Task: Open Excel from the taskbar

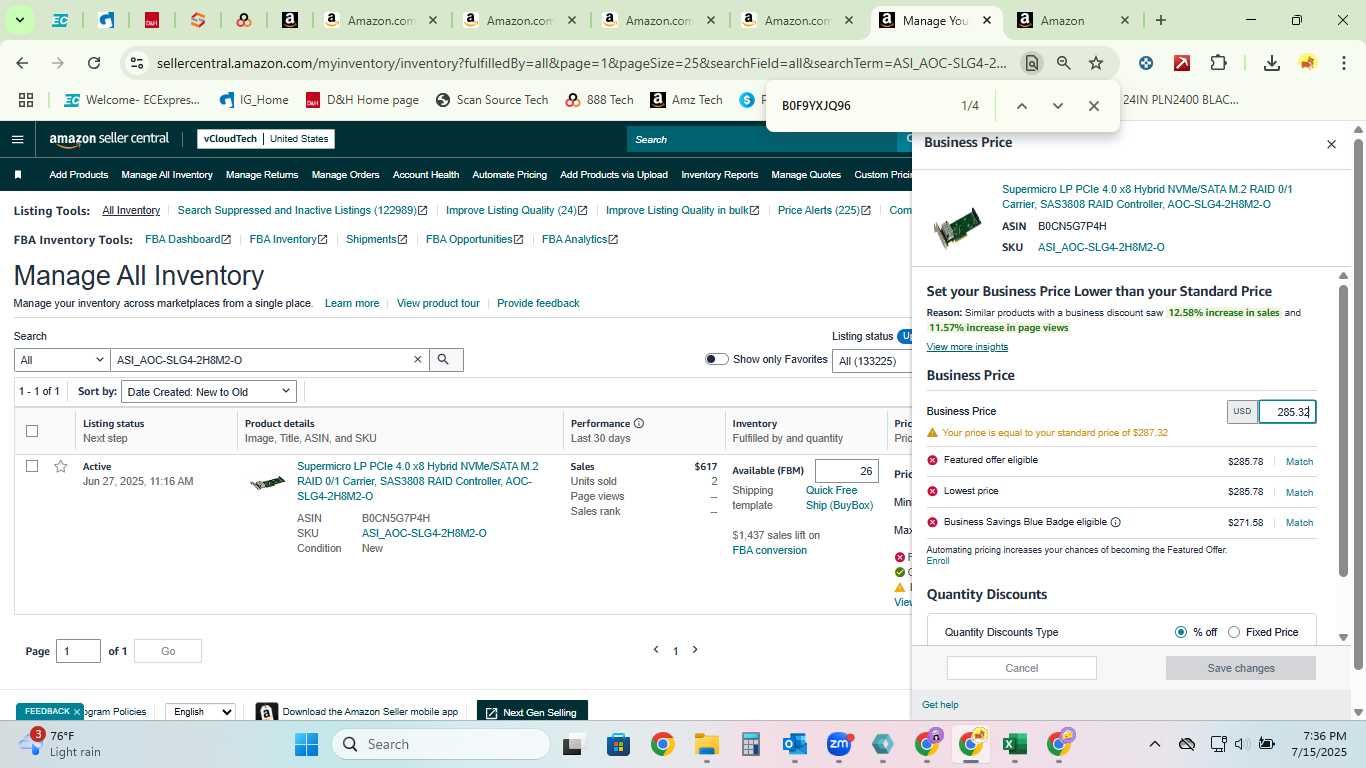Action: tap(1014, 744)
